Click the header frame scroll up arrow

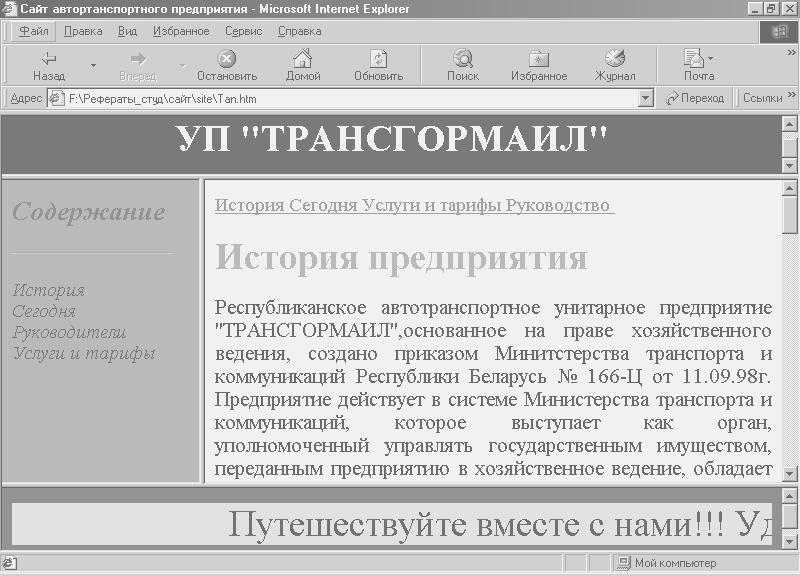789,123
